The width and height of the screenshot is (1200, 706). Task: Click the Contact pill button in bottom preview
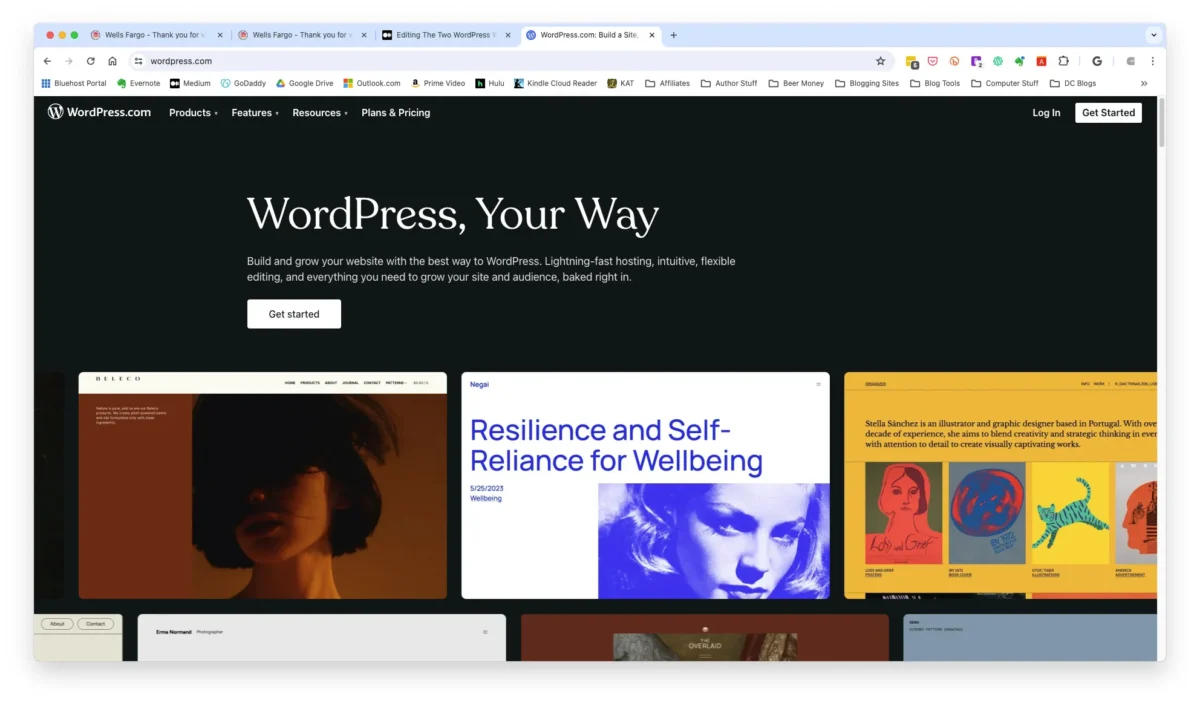tap(95, 623)
